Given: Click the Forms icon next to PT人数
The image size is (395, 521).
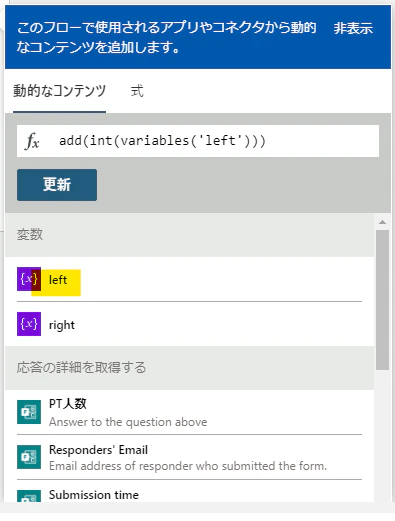Looking at the screenshot, I should [x=29, y=412].
